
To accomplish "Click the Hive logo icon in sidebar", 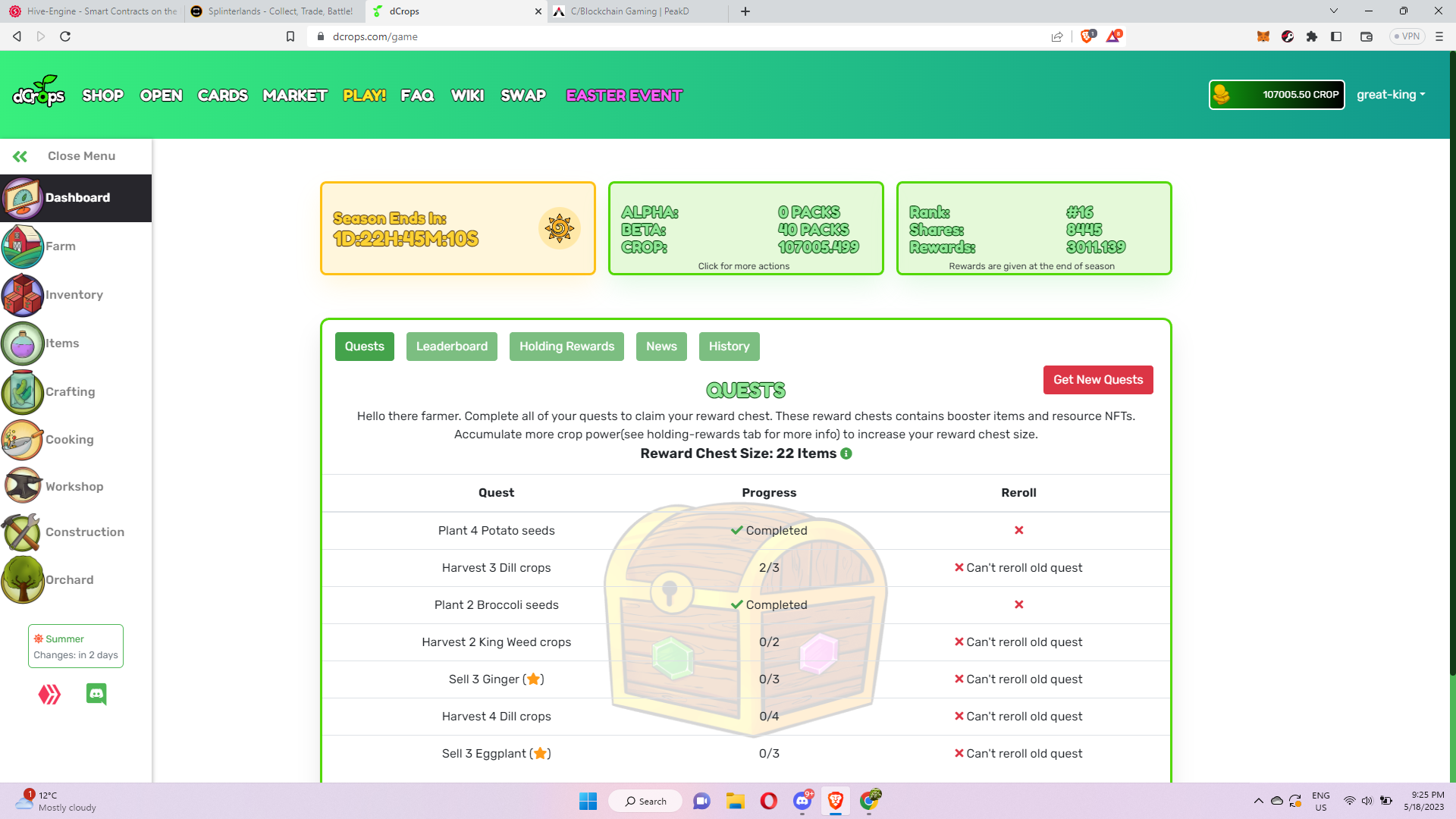I will pyautogui.click(x=49, y=695).
